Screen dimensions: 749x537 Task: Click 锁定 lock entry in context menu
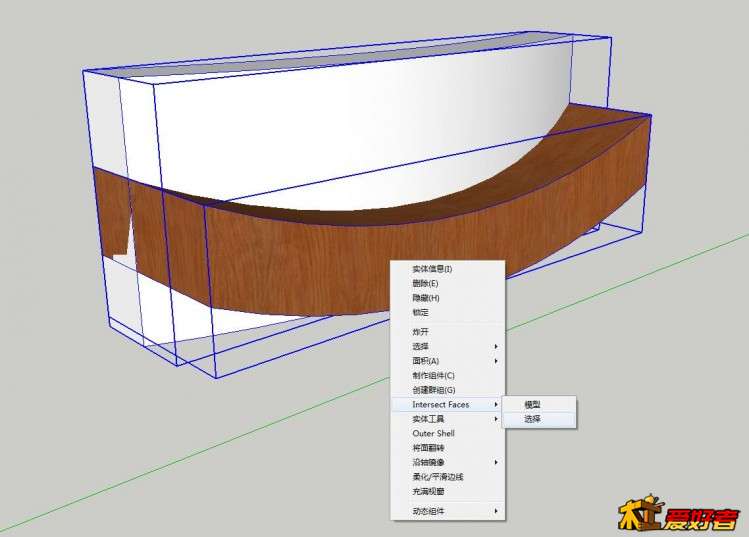[448, 312]
